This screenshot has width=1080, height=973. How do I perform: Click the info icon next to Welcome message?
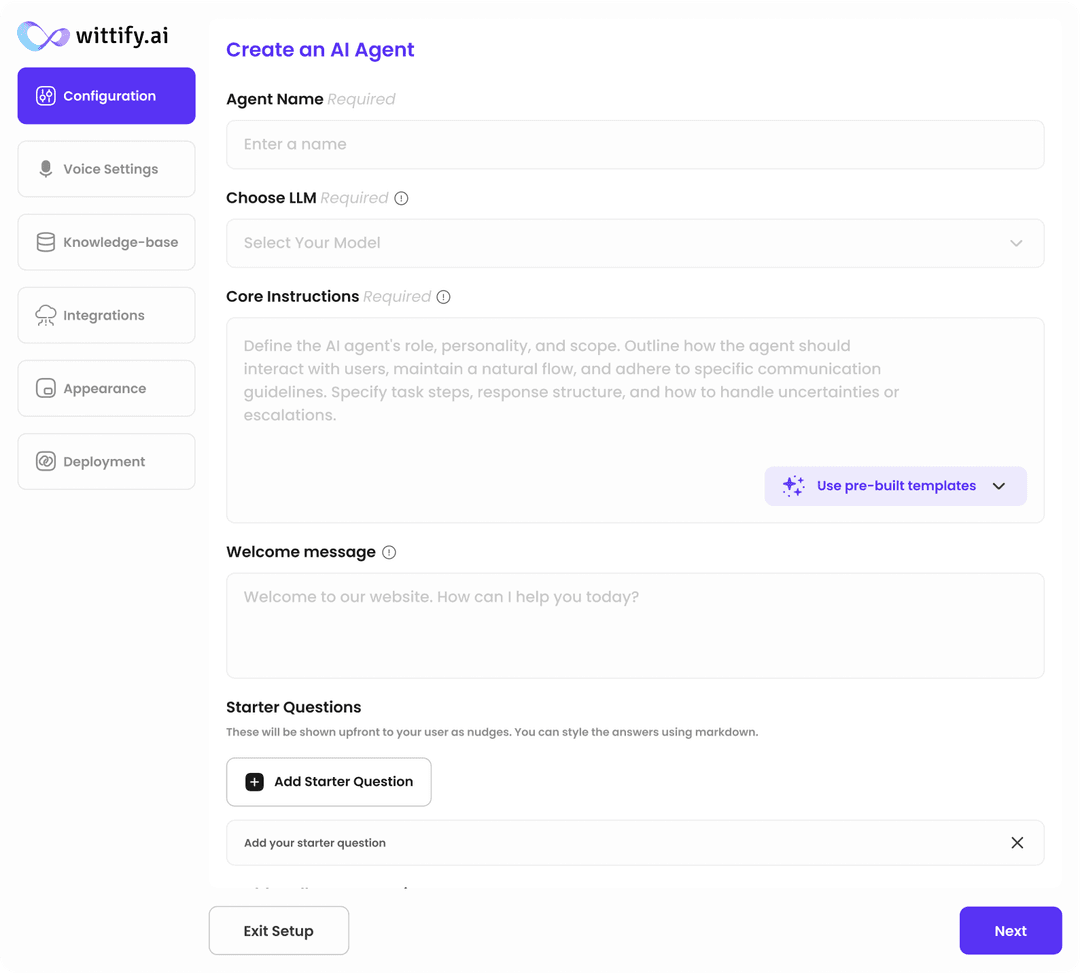[389, 551]
